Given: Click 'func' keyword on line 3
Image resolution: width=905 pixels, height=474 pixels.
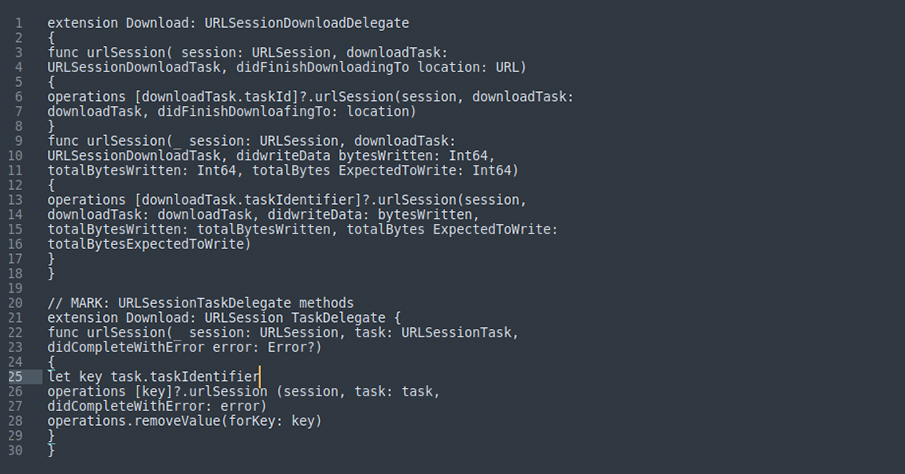Looking at the screenshot, I should pos(63,53).
